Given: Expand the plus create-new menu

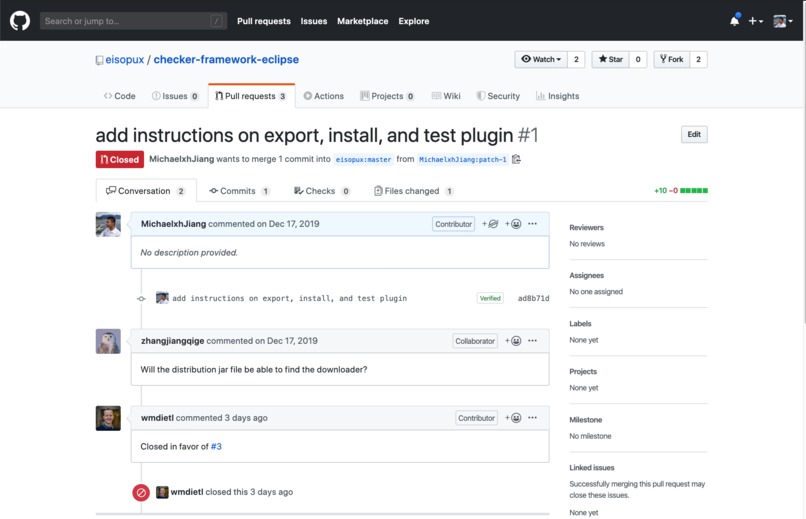Looking at the screenshot, I should click(x=756, y=21).
